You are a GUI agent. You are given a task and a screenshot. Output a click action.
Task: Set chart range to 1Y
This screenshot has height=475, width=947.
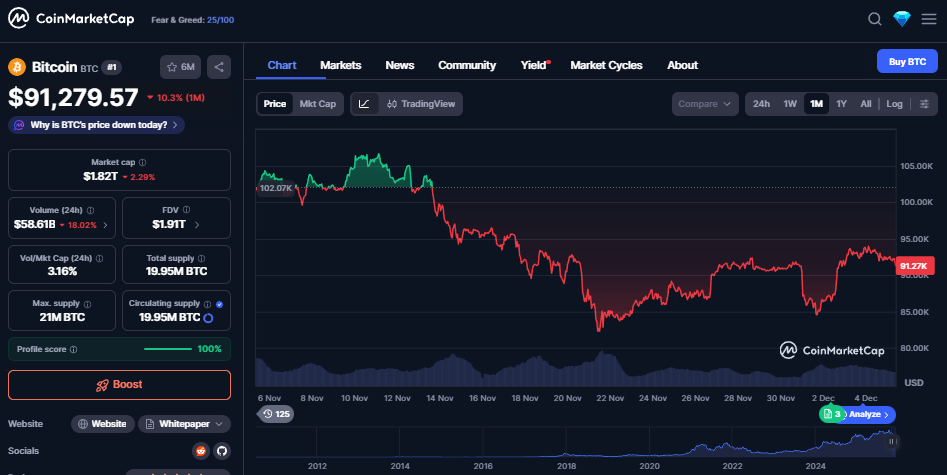tap(841, 104)
